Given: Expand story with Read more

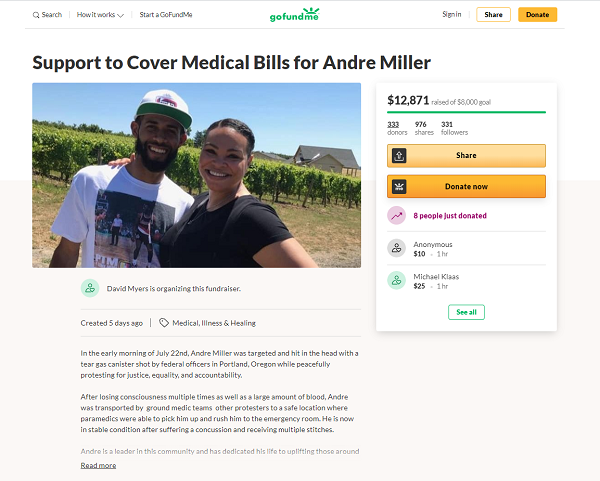Looking at the screenshot, I should point(98,465).
